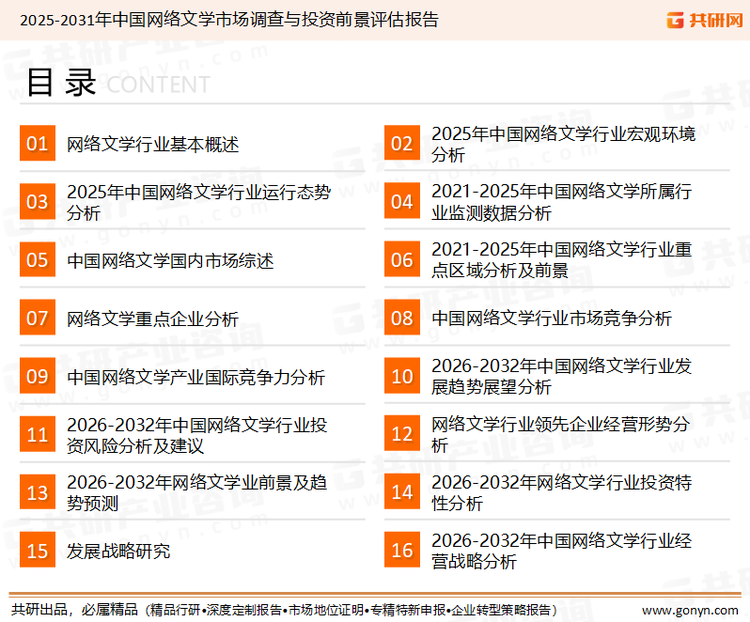The width and height of the screenshot is (750, 622).
Task: Select chapter title 2025年中国网络文学行业运行态势分析
Action: 199,202
